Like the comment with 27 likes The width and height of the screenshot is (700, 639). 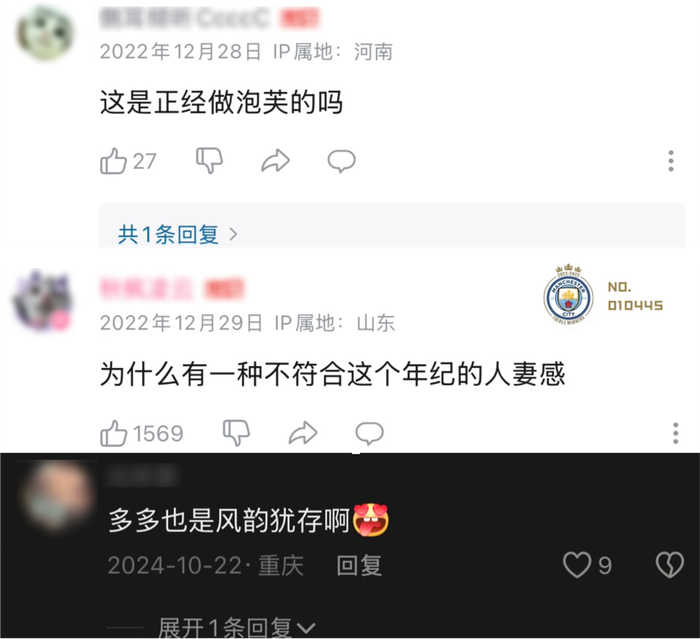pyautogui.click(x=113, y=161)
